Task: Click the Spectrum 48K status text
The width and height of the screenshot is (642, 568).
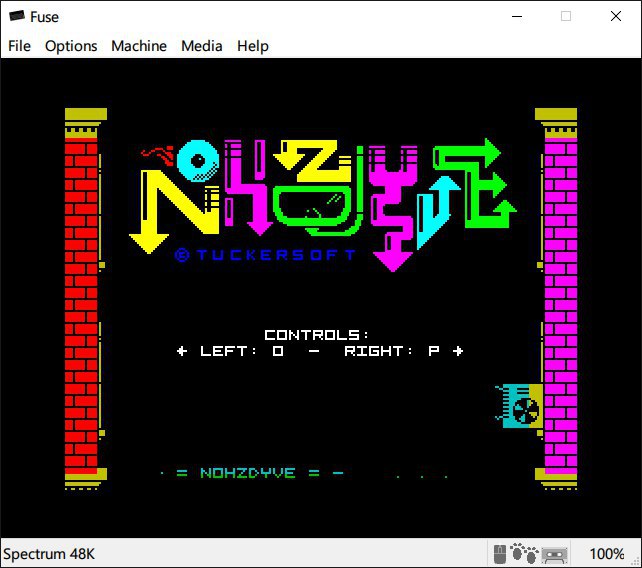Action: (49, 554)
